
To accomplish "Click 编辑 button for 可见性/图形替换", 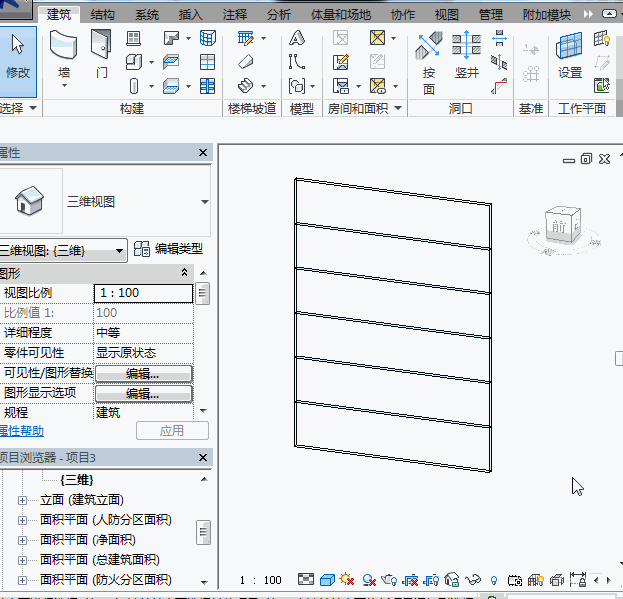I will point(142,373).
